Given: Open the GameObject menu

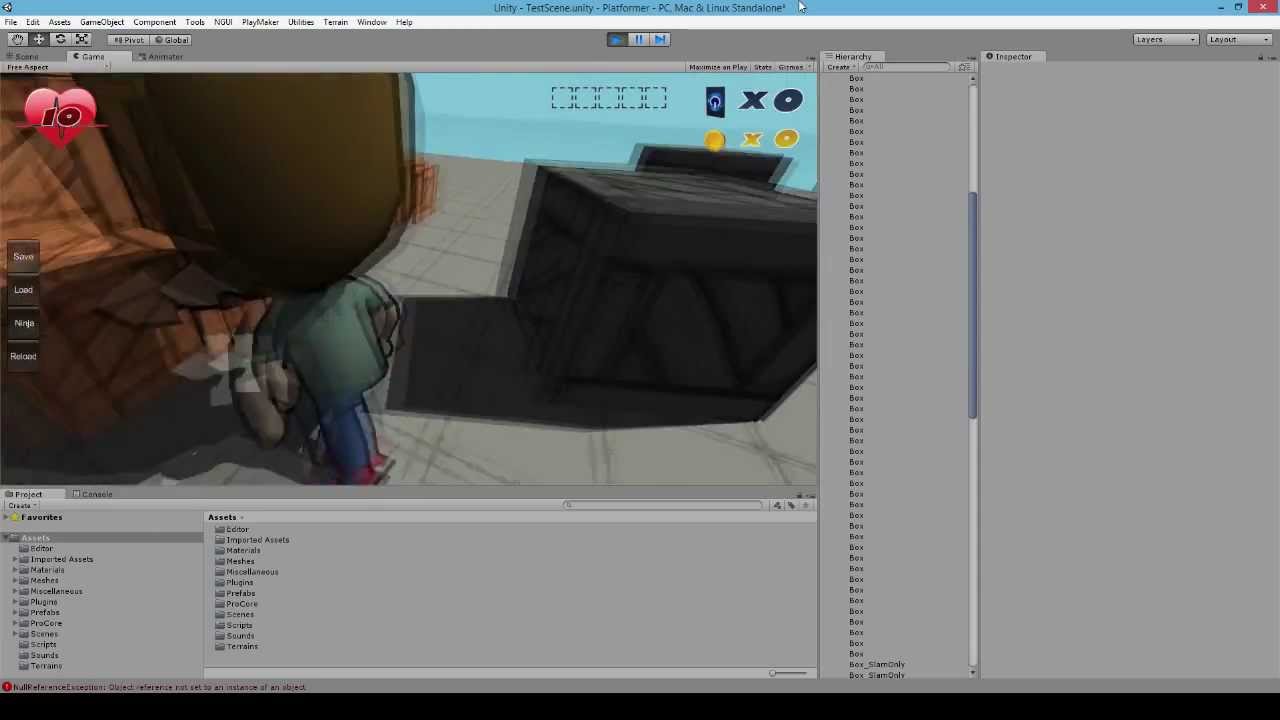Looking at the screenshot, I should (102, 22).
